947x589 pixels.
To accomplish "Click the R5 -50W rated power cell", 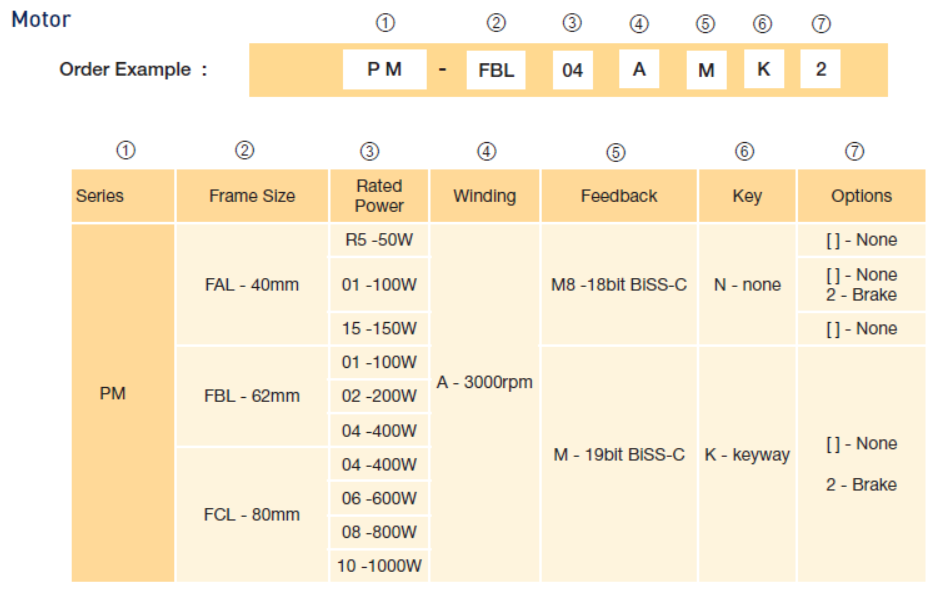I will (379, 241).
